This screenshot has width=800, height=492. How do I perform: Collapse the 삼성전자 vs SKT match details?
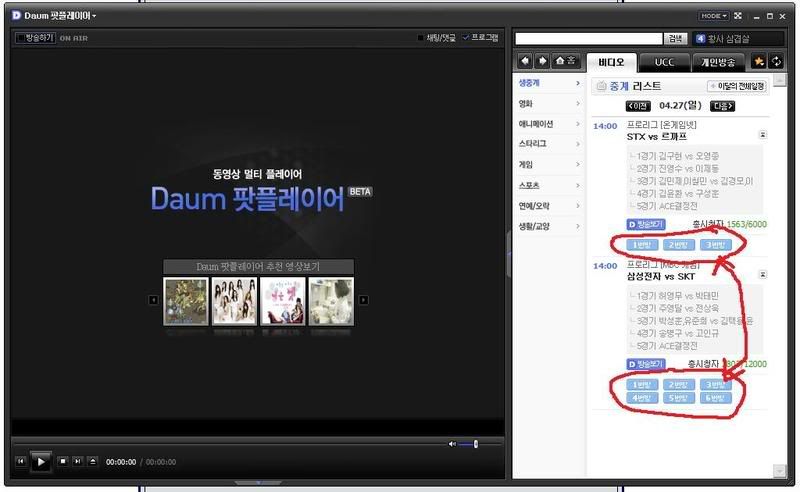pyautogui.click(x=763, y=275)
